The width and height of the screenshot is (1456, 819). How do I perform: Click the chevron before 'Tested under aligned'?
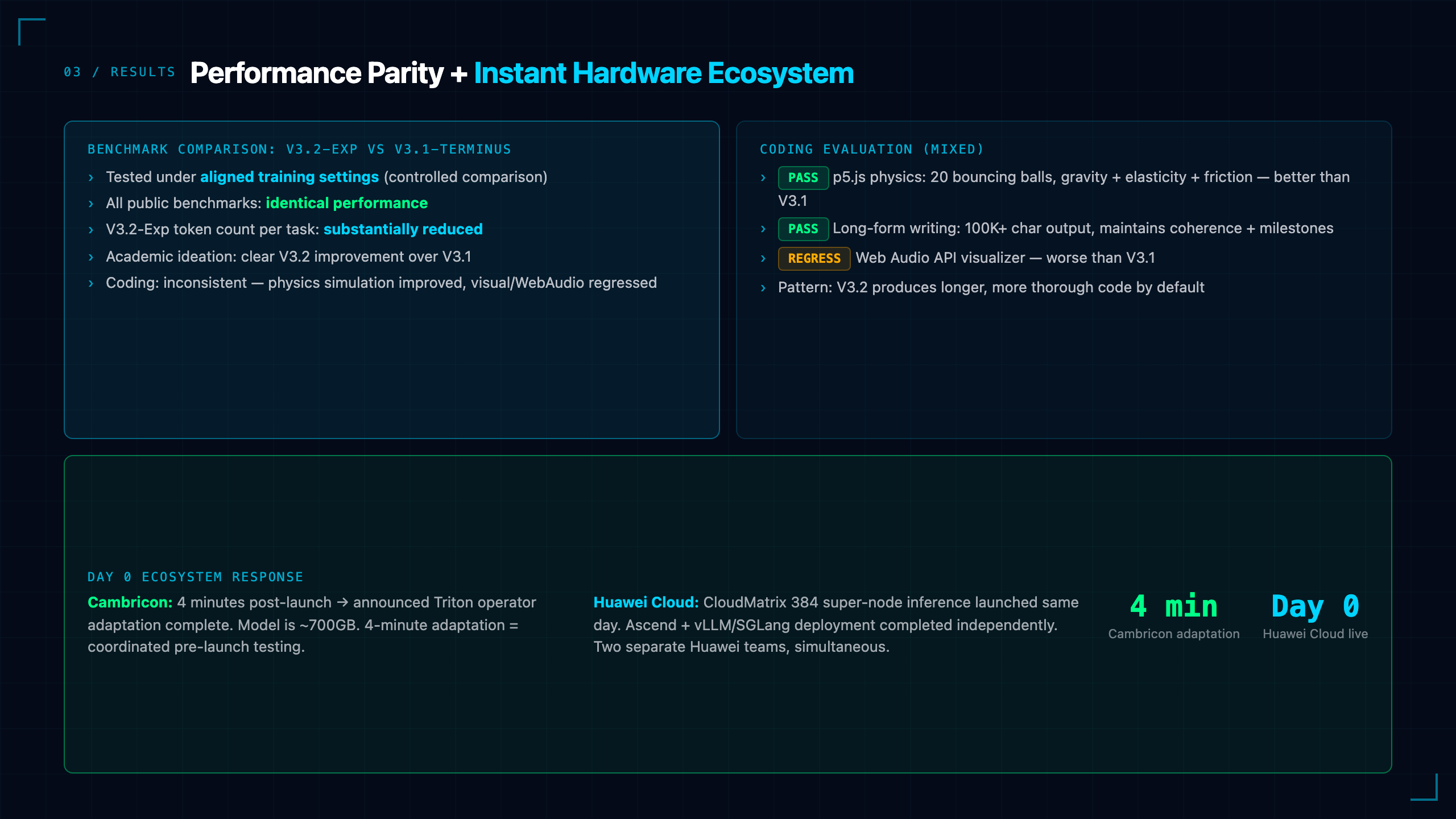tap(91, 177)
